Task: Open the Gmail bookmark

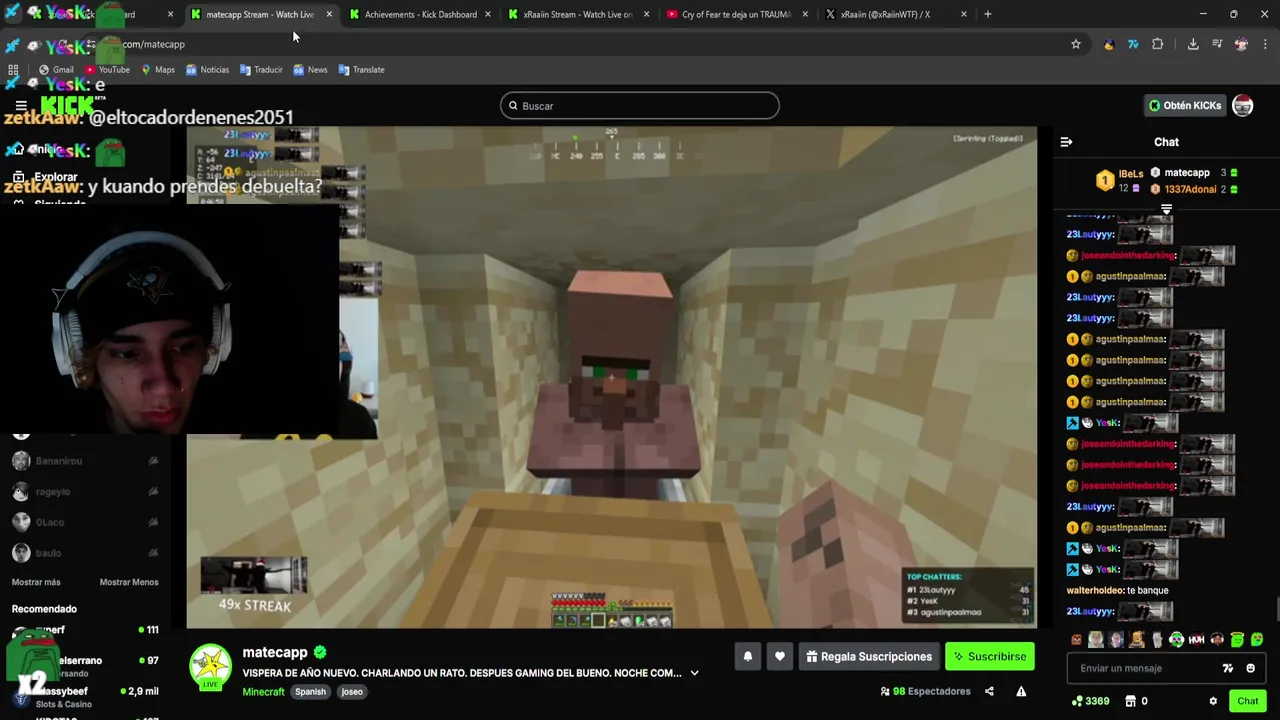Action: [56, 70]
